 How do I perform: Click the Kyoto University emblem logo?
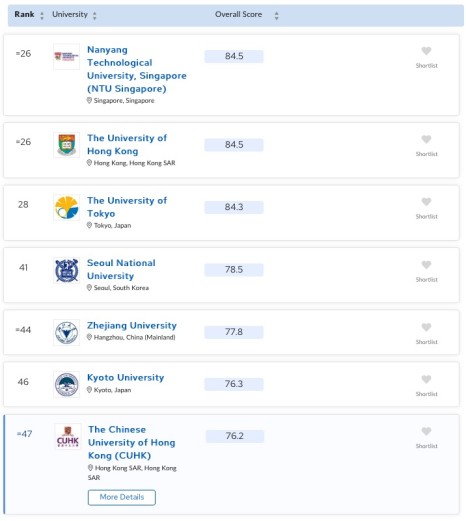coord(67,385)
